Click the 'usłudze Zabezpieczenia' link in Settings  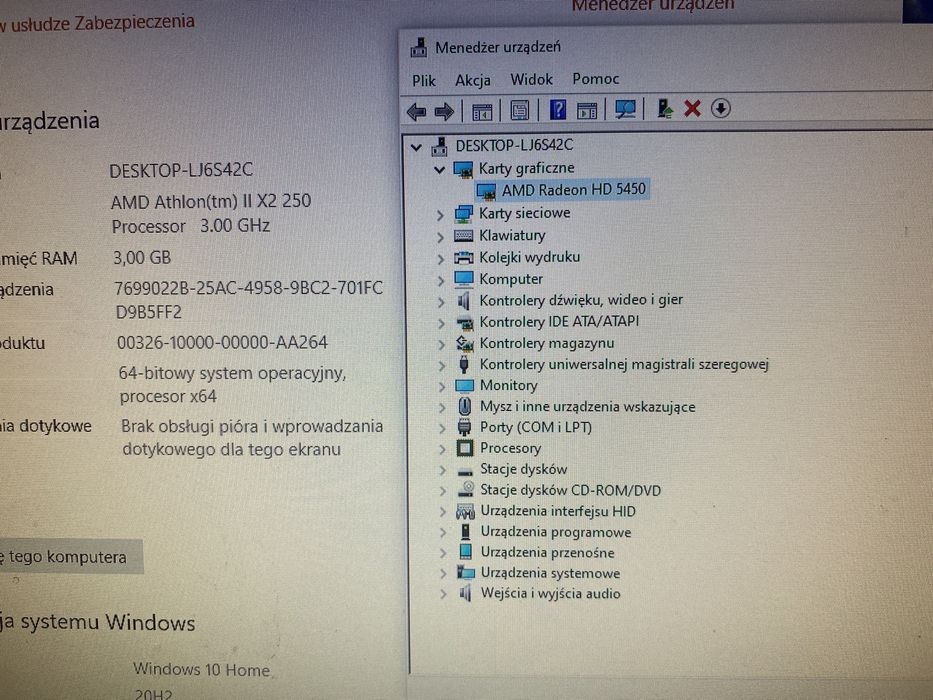point(103,23)
